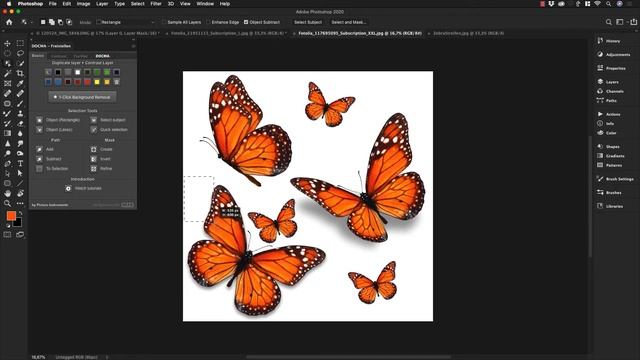640x360 pixels.
Task: Select the Pen tool
Action: [7, 163]
